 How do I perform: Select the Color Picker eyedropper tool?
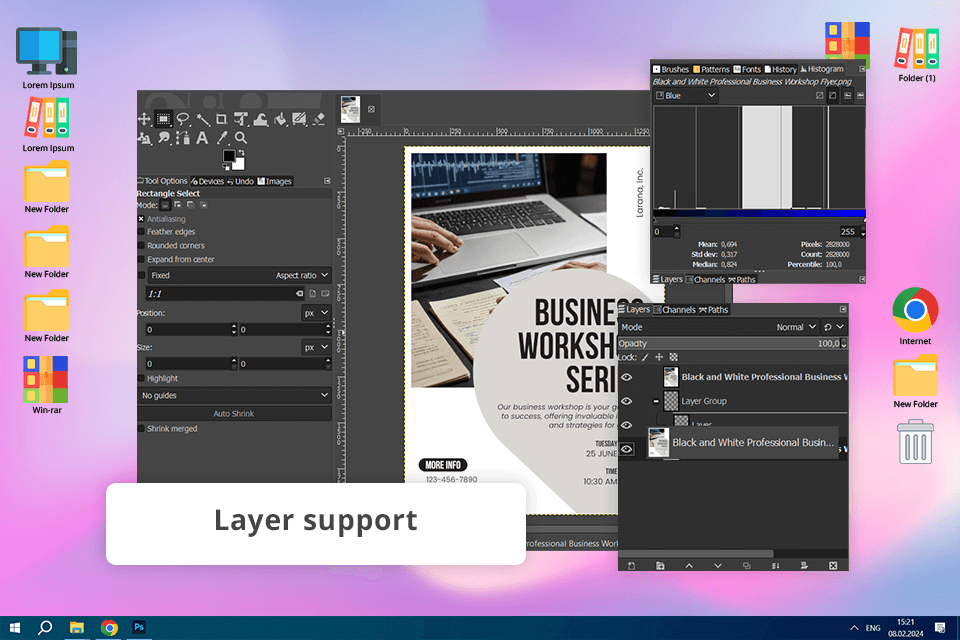[222, 138]
